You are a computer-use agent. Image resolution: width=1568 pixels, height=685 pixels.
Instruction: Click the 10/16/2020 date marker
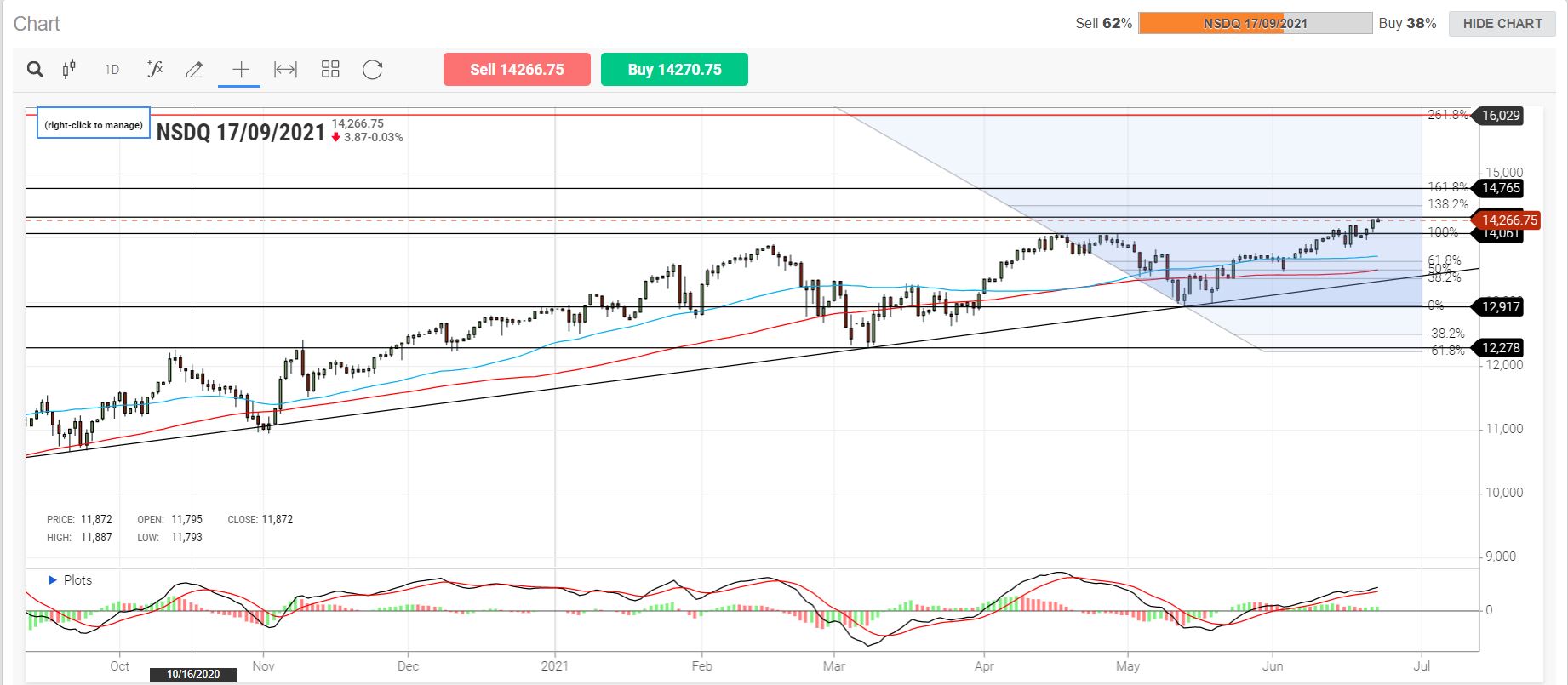coord(193,674)
